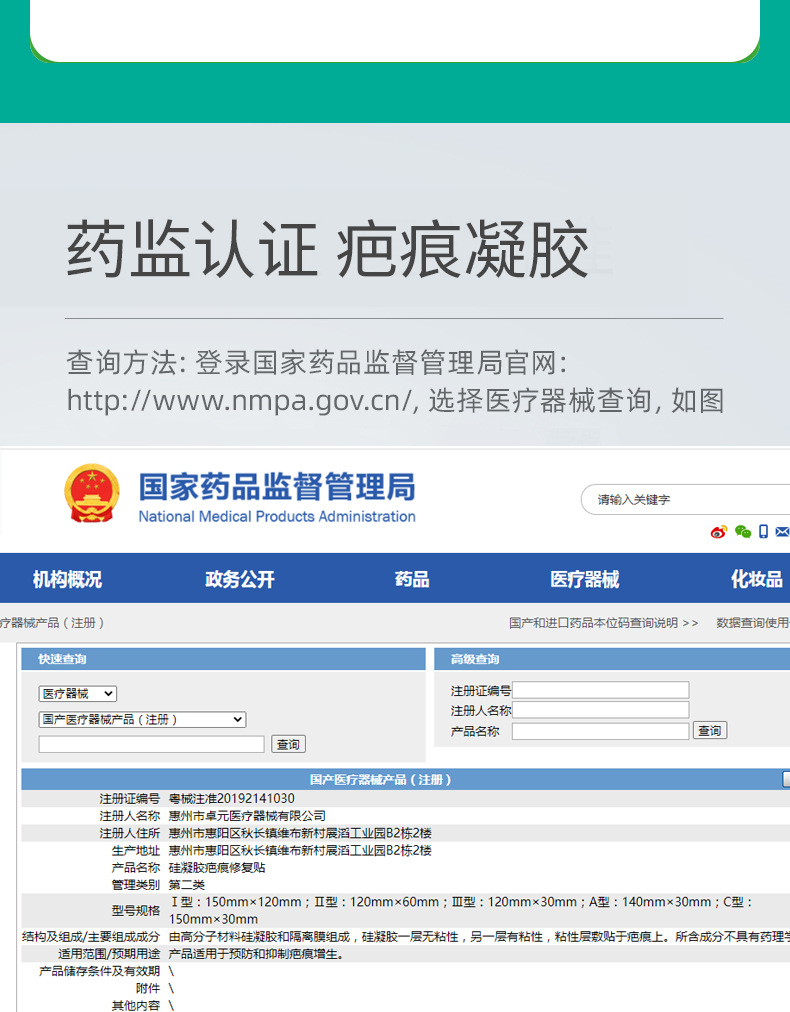Click the mobile phone icon
Image resolution: width=790 pixels, height=1012 pixels.
point(763,532)
